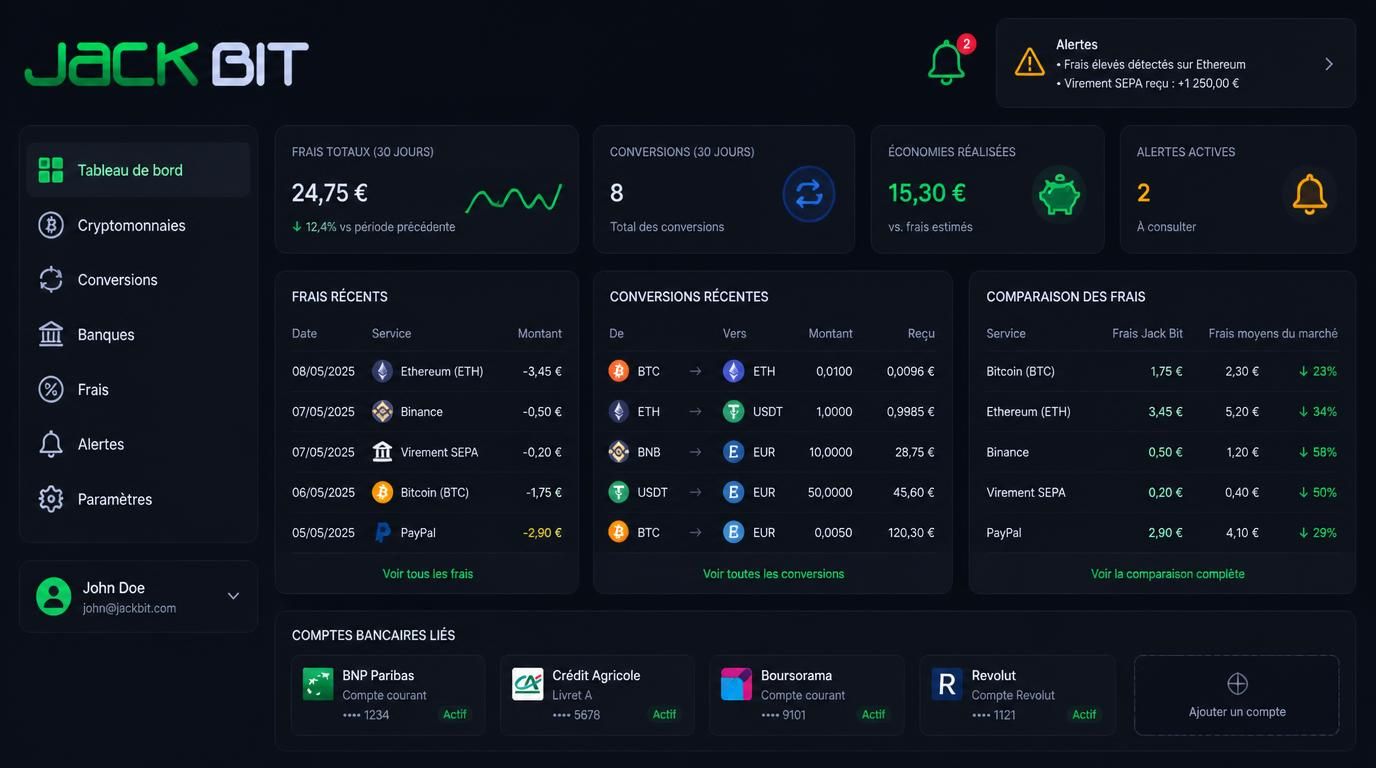This screenshot has height=768, width=1376.
Task: Click the Crédit Agricole logo
Action: click(x=528, y=684)
